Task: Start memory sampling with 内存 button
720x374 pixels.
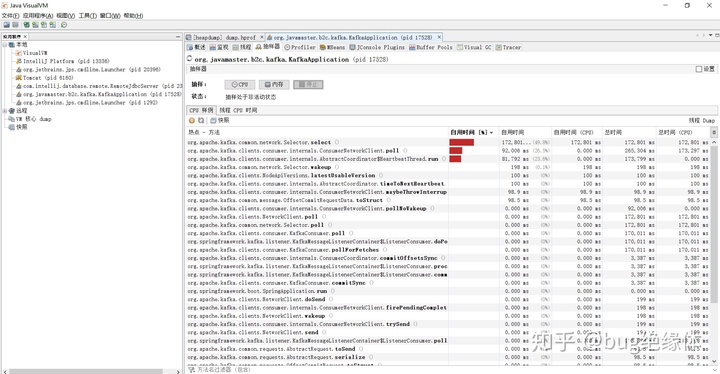Action: pos(274,85)
